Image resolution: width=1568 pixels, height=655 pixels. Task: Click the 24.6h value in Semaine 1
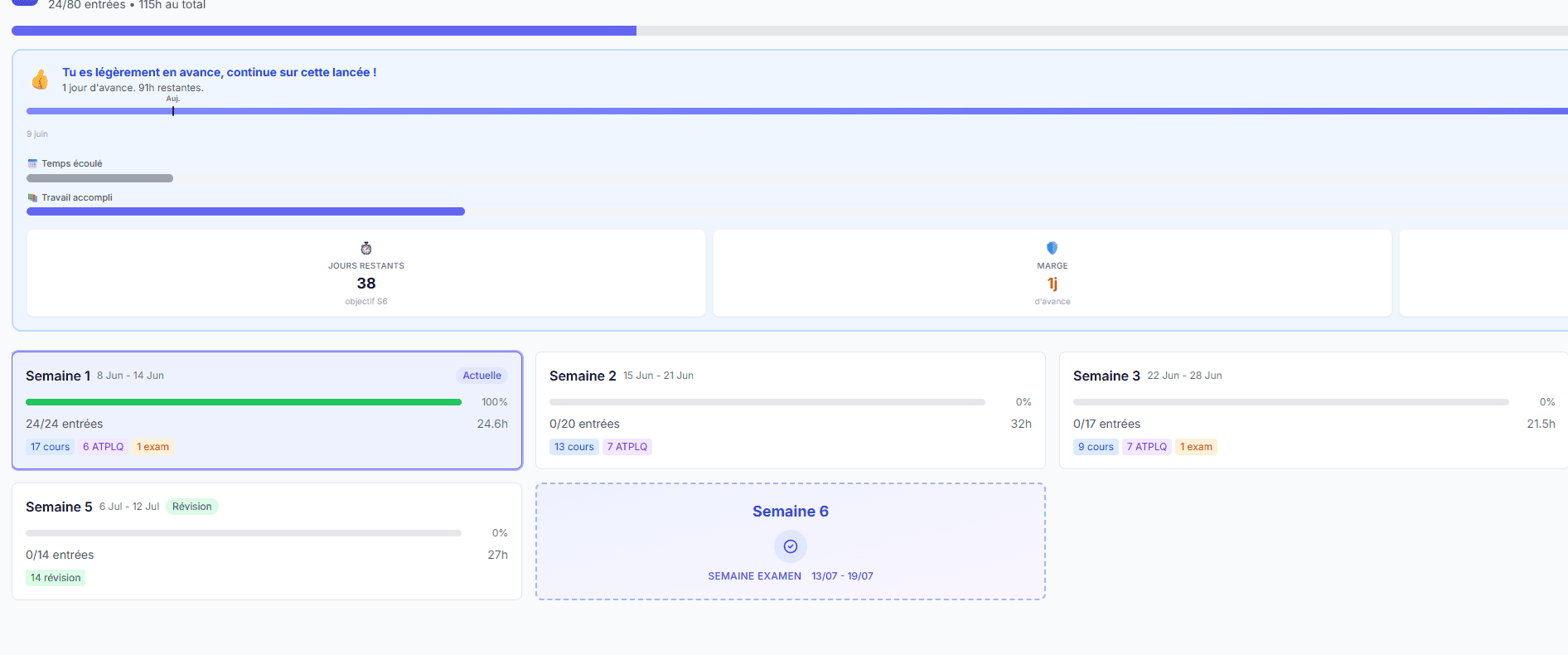click(492, 424)
